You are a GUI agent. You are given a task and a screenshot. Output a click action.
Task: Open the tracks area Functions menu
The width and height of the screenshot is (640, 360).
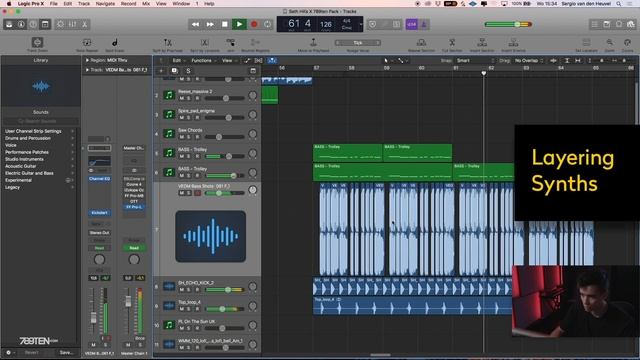tap(204, 61)
